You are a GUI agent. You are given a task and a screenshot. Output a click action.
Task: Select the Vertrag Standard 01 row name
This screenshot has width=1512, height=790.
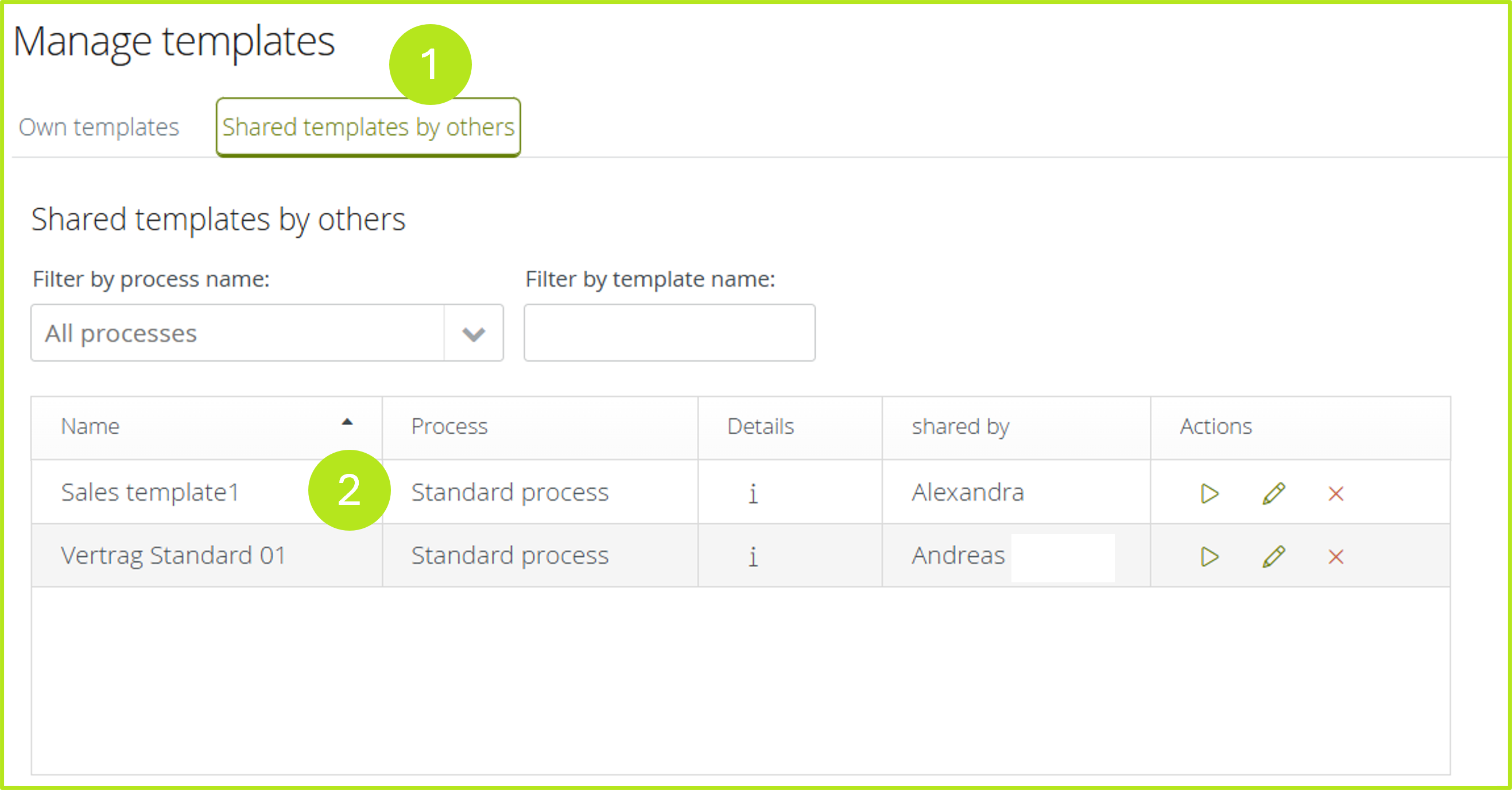click(x=173, y=555)
